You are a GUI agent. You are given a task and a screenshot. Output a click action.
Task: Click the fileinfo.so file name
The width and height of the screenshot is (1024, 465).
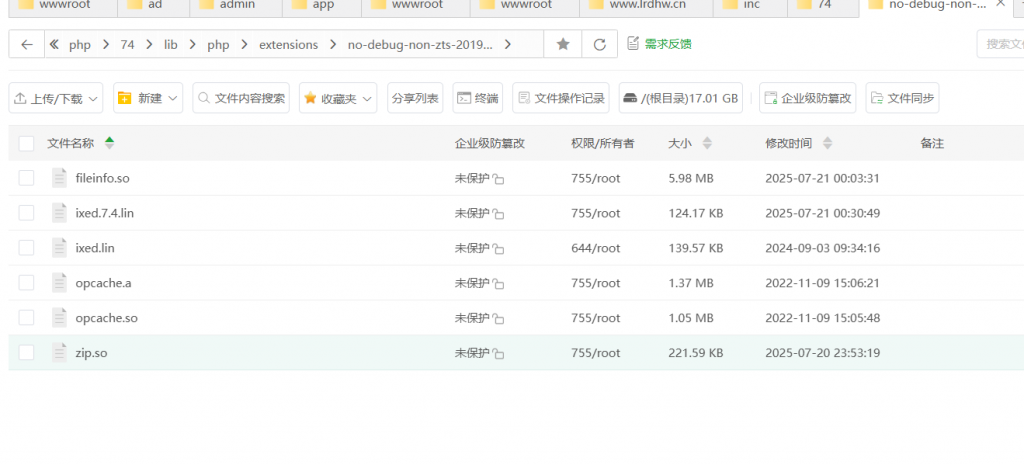click(x=103, y=178)
